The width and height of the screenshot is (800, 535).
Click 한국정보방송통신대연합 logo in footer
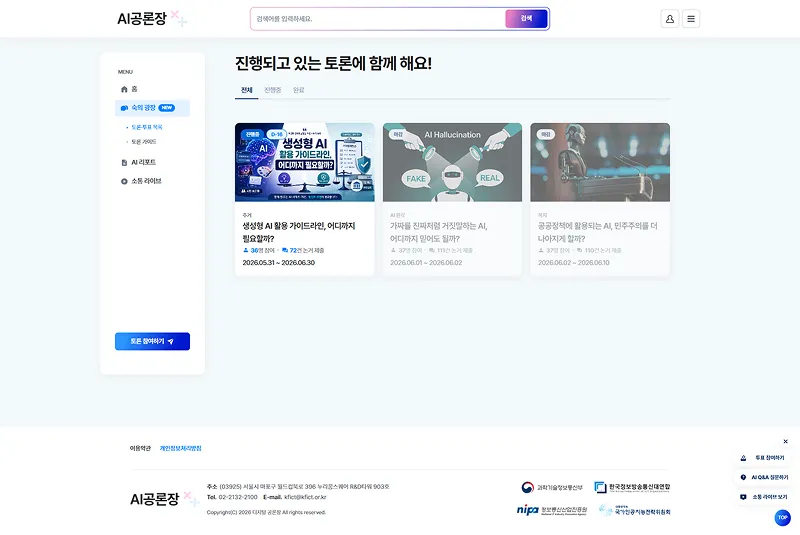pos(632,488)
